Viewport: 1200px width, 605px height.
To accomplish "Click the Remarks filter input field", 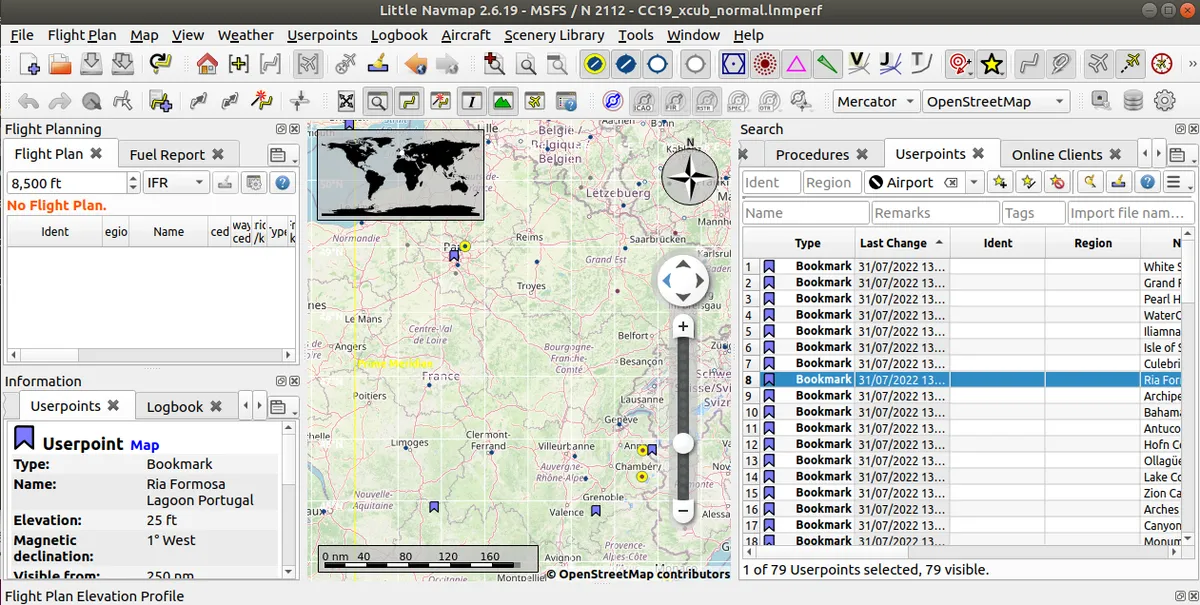I will 935,213.
